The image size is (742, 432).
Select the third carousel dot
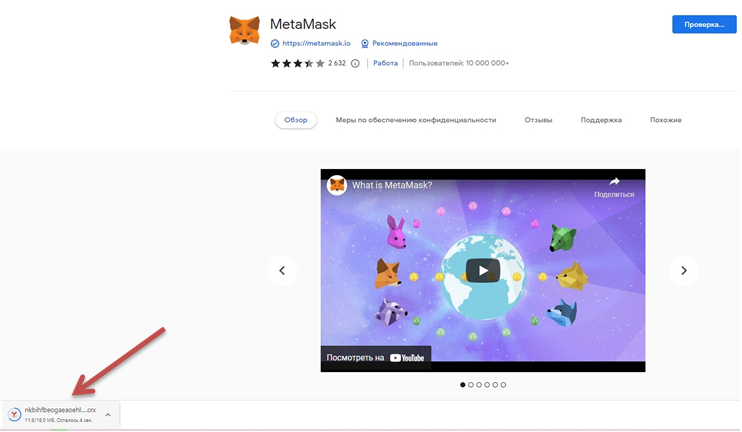click(479, 385)
